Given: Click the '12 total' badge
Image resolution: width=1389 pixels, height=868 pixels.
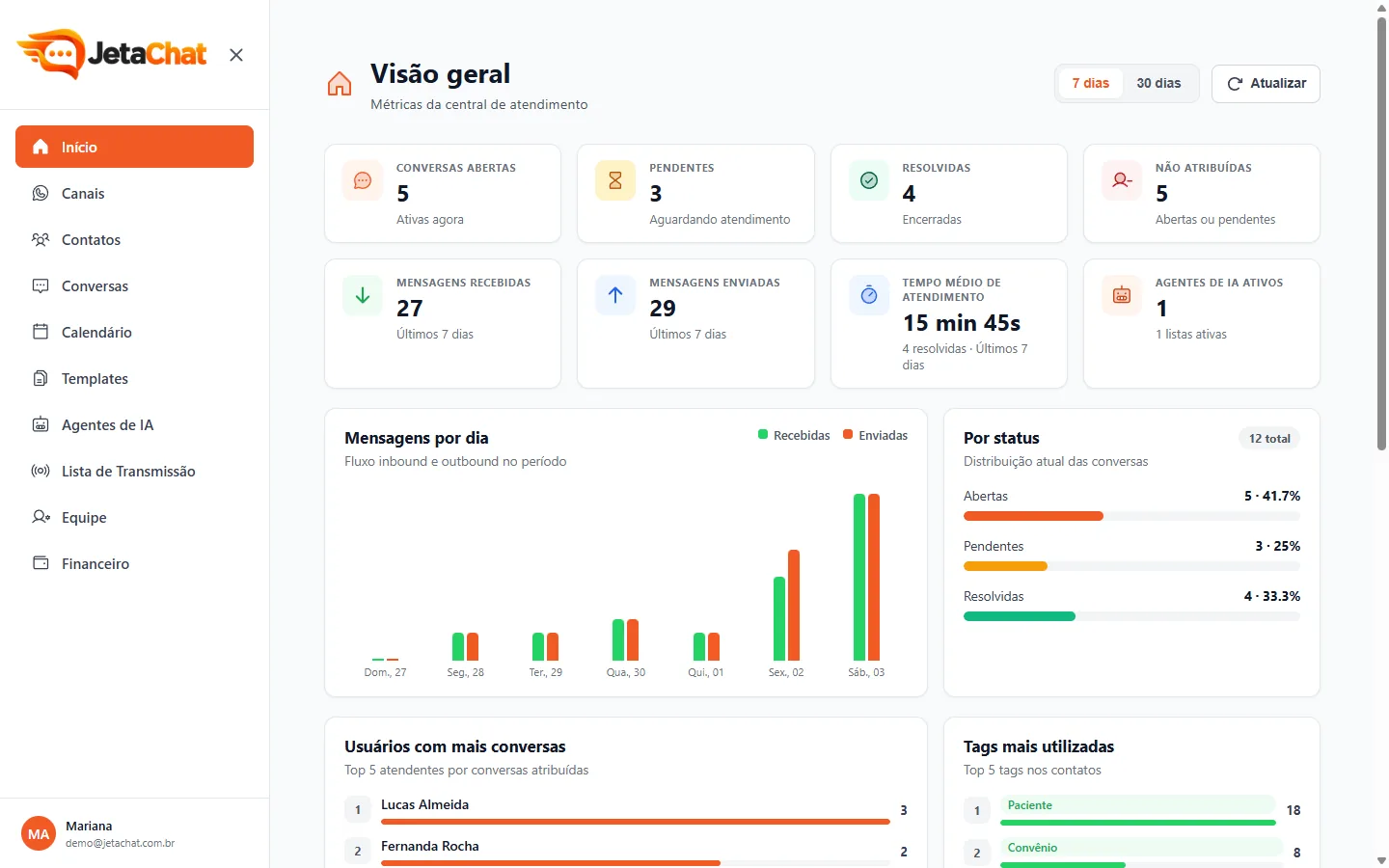Looking at the screenshot, I should [x=1269, y=438].
